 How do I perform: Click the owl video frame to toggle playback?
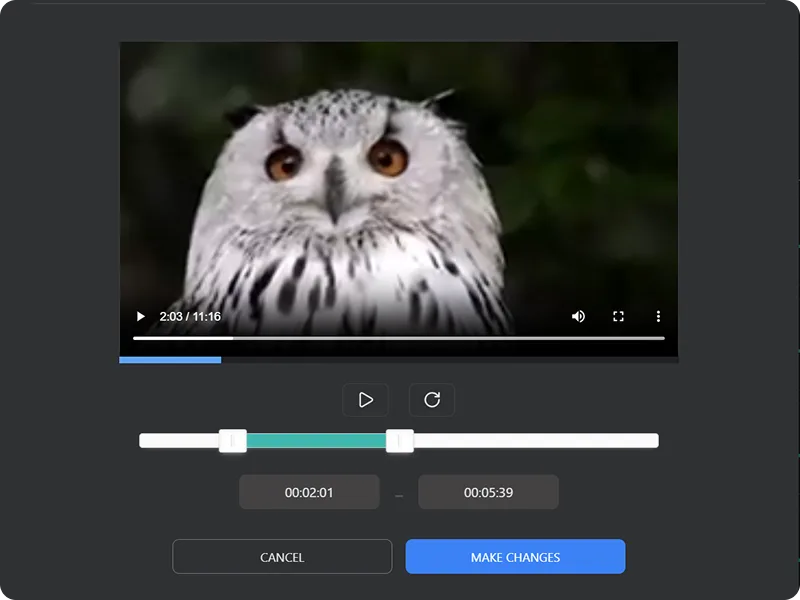pyautogui.click(x=398, y=180)
